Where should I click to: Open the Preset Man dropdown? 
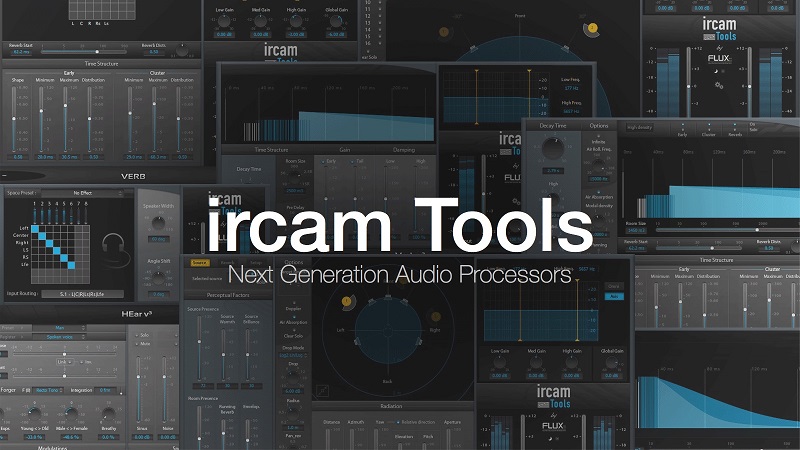pos(60,328)
